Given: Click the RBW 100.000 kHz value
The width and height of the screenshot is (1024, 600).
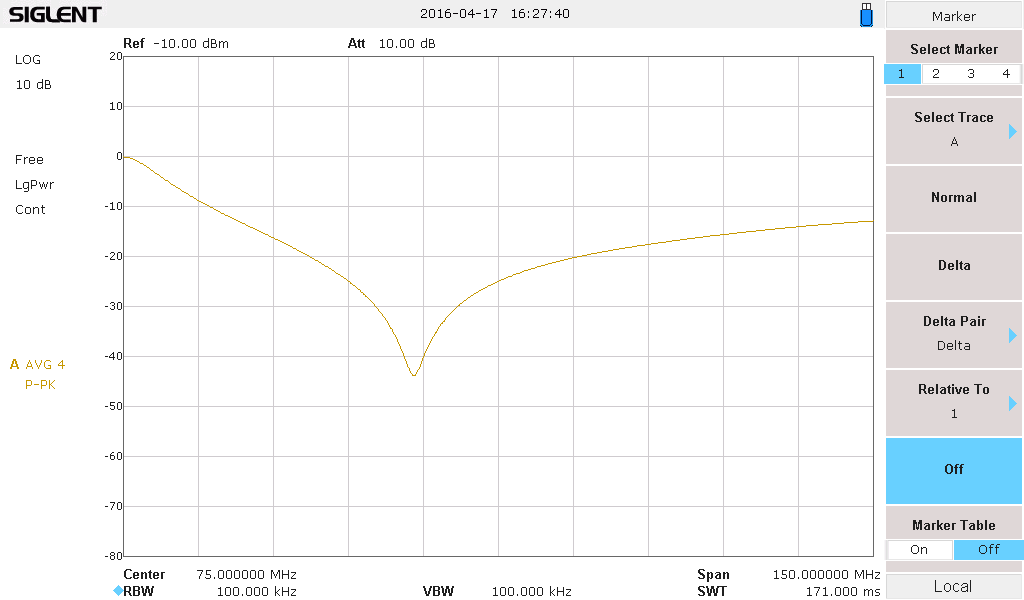Looking at the screenshot, I should pyautogui.click(x=257, y=592).
